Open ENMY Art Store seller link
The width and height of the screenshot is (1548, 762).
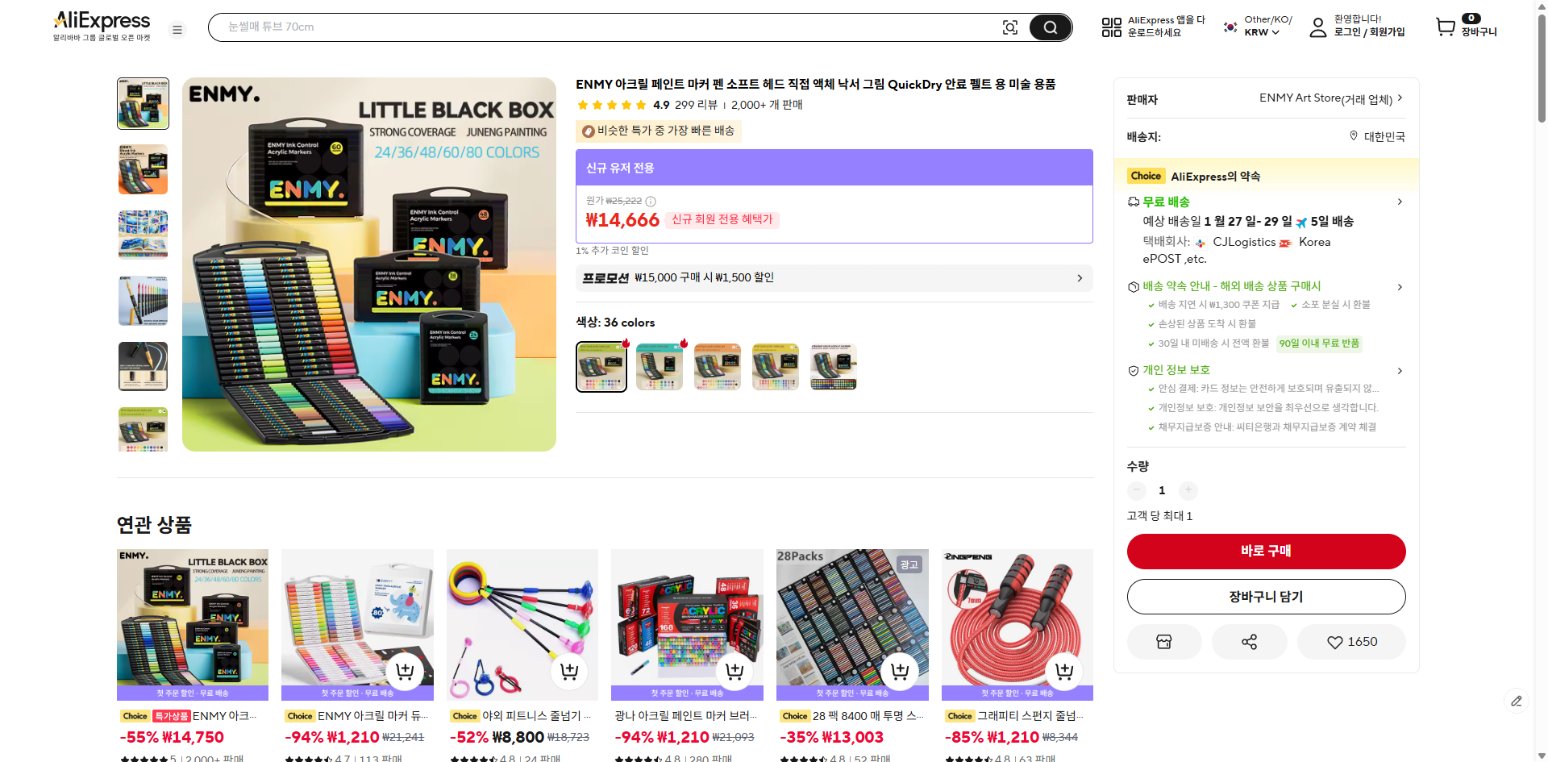[1331, 98]
